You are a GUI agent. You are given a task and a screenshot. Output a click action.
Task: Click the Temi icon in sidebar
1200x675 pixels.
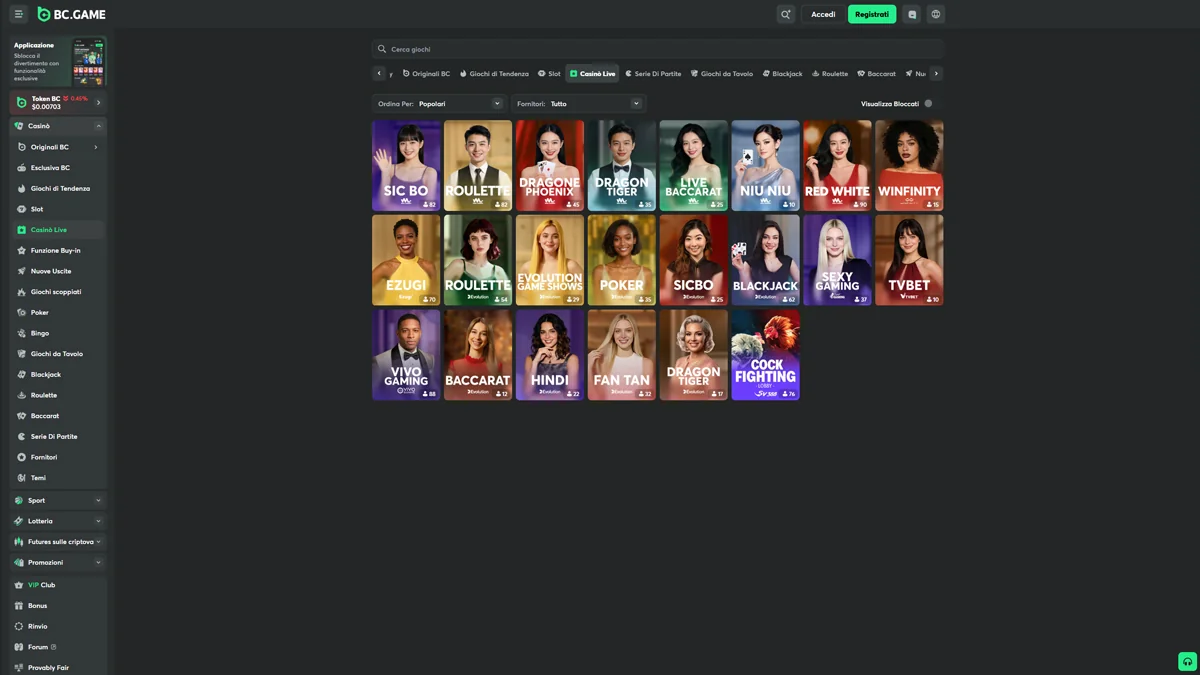click(x=22, y=478)
